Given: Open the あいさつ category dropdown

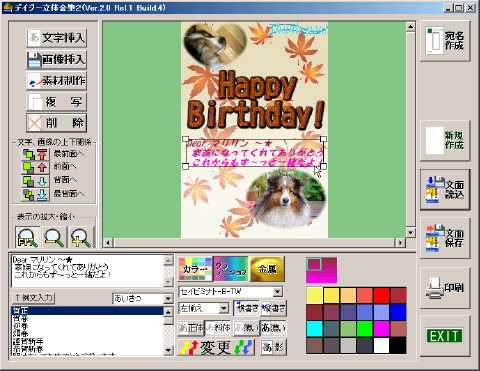Looking at the screenshot, I should pyautogui.click(x=168, y=298).
